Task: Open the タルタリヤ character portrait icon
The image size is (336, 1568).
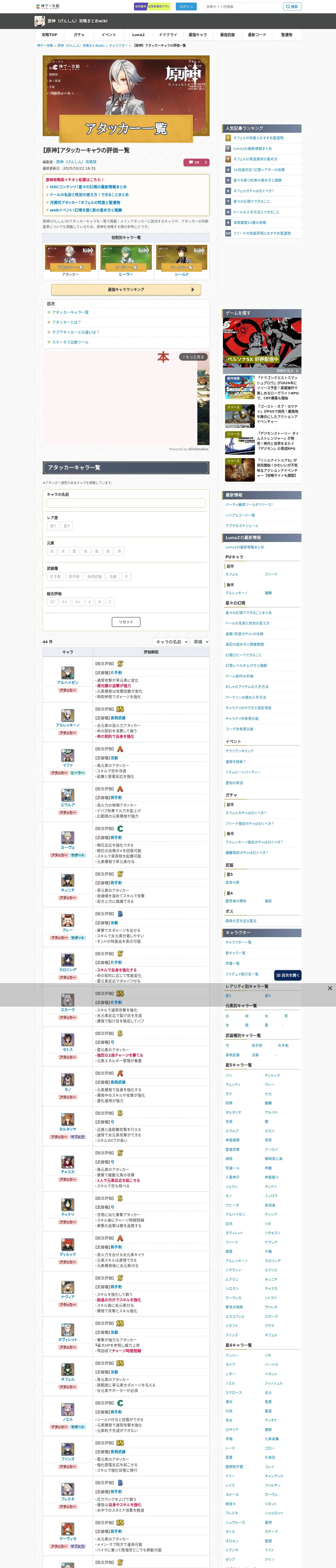Action: coord(68,1119)
